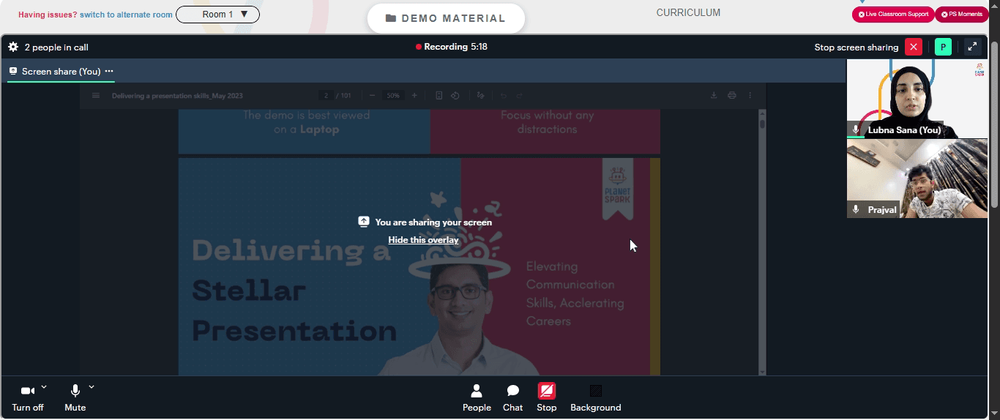Click the PDF annotate draw icon
The width and height of the screenshot is (1000, 420).
(x=480, y=96)
